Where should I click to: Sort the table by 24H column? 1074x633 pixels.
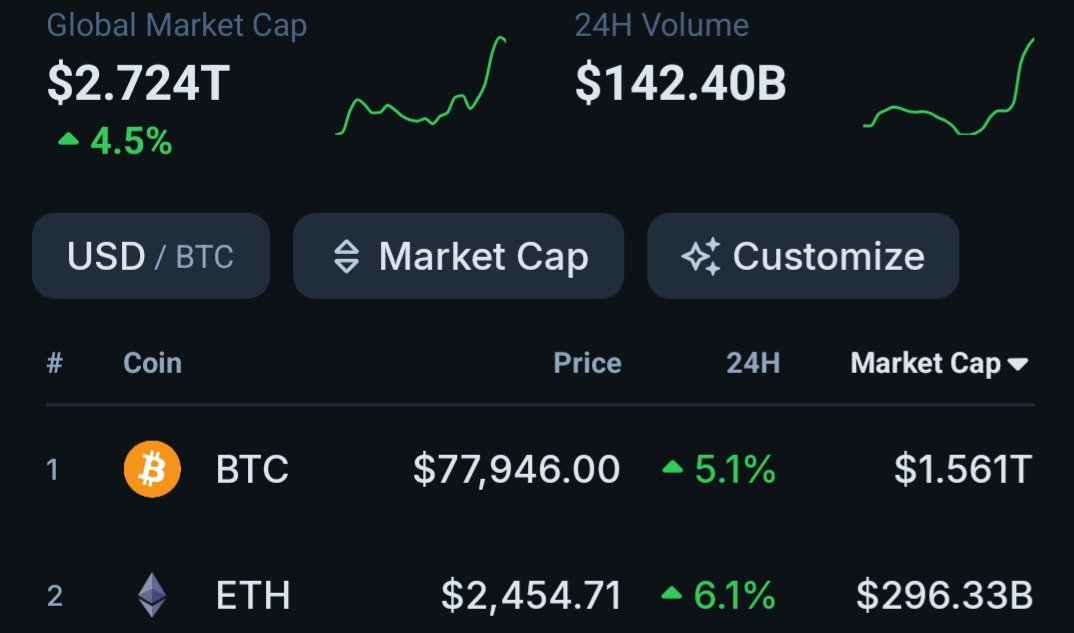click(x=752, y=363)
